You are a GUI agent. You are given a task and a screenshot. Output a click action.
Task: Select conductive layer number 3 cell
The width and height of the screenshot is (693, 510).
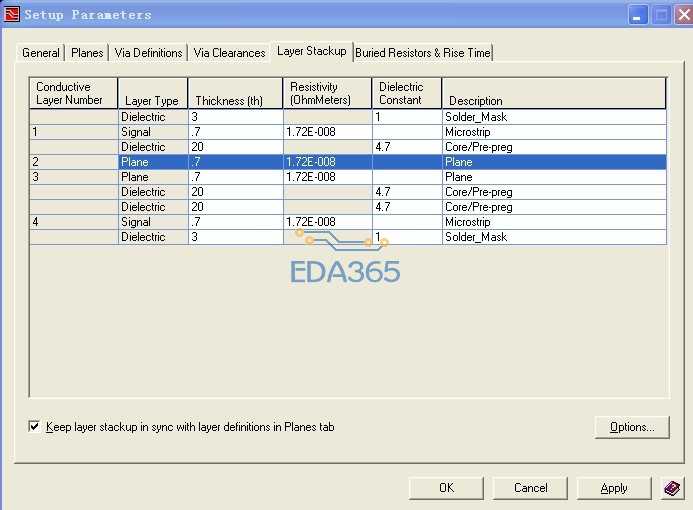coord(74,177)
